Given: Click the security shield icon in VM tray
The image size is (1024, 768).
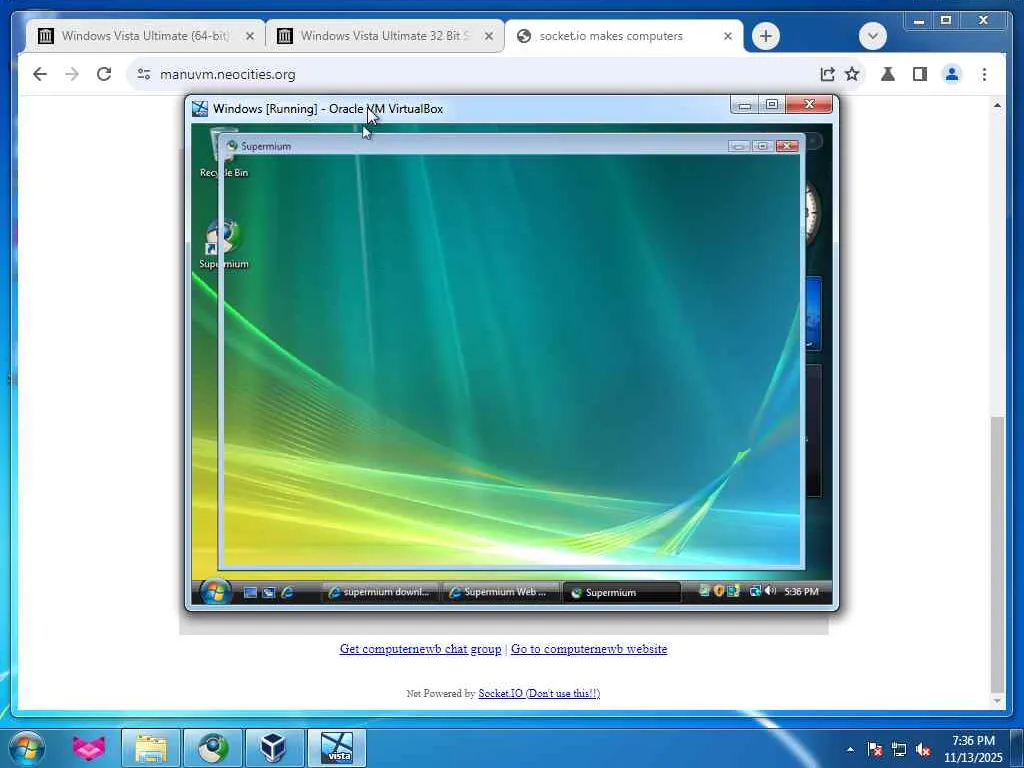Looking at the screenshot, I should 718,591.
